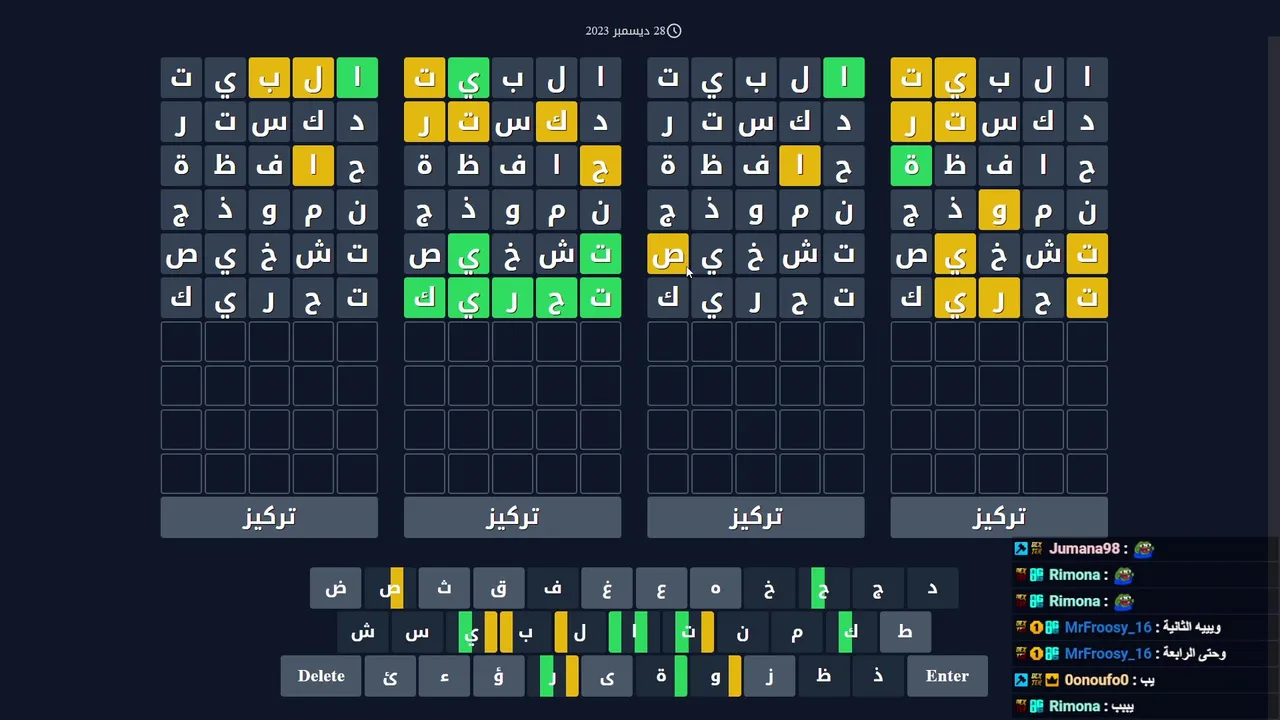Tap the ه key on the keyboard
The width and height of the screenshot is (1280, 720).
[715, 588]
